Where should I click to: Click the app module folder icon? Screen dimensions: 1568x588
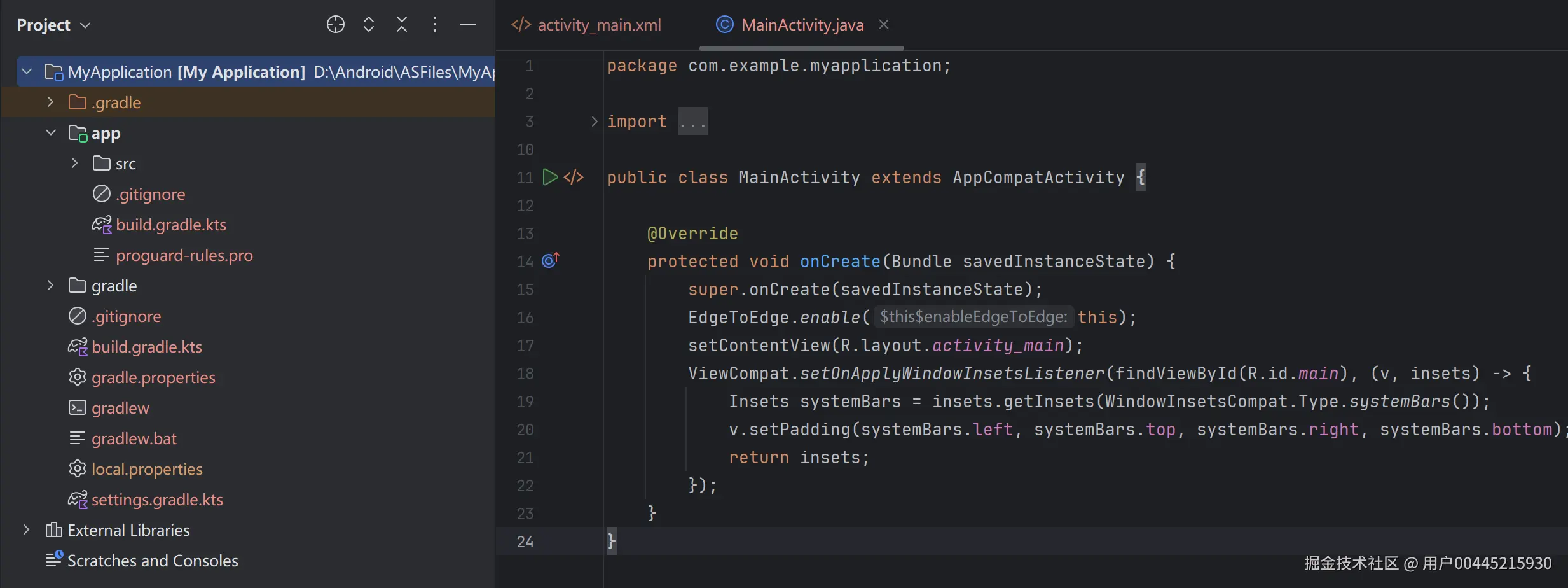click(78, 133)
